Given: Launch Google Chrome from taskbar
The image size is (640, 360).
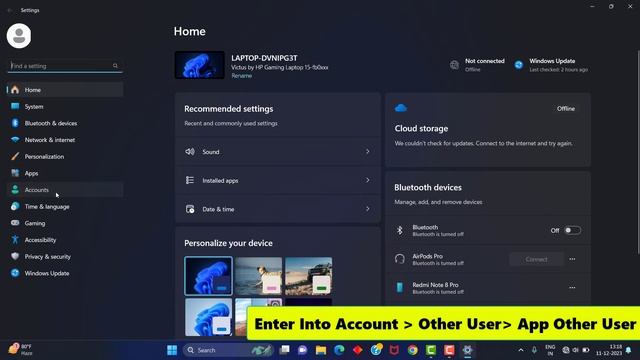Looking at the screenshot, I should [413, 350].
